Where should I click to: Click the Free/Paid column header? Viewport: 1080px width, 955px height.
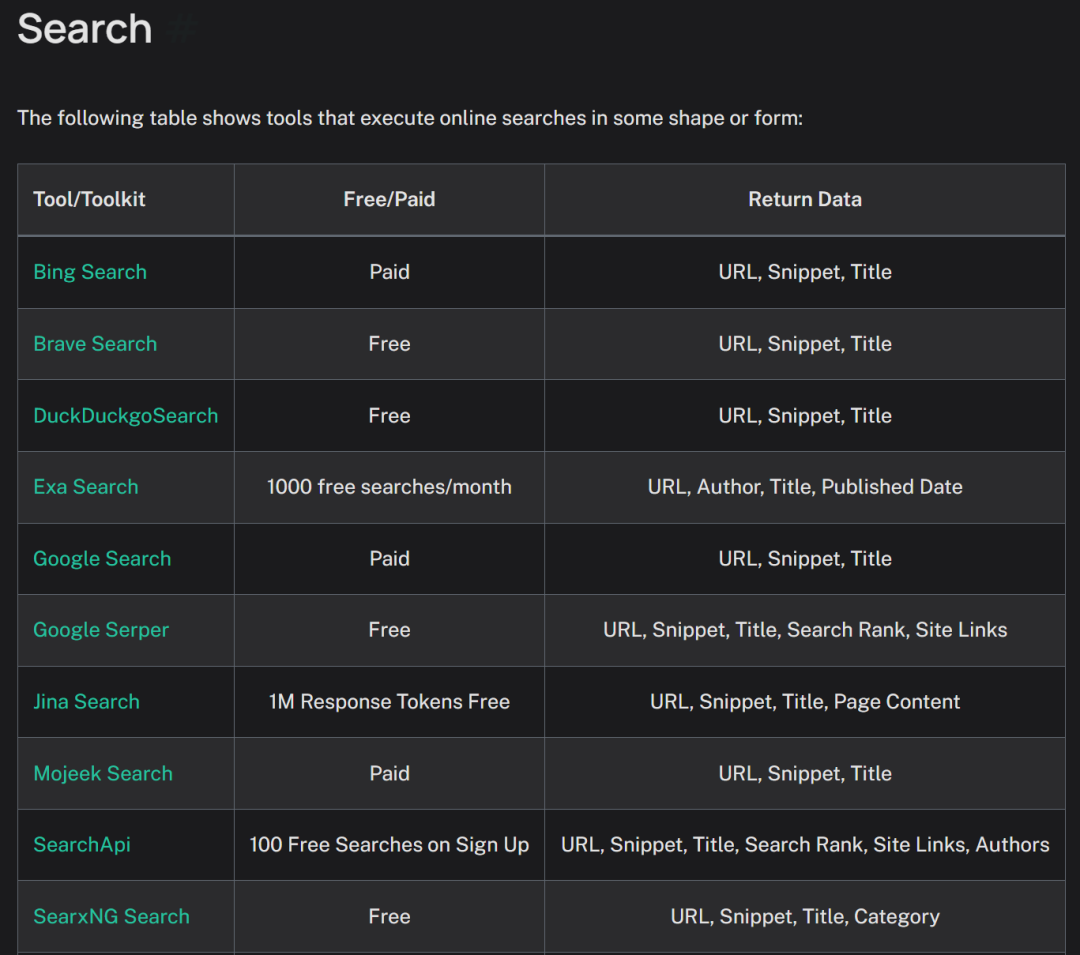389,200
